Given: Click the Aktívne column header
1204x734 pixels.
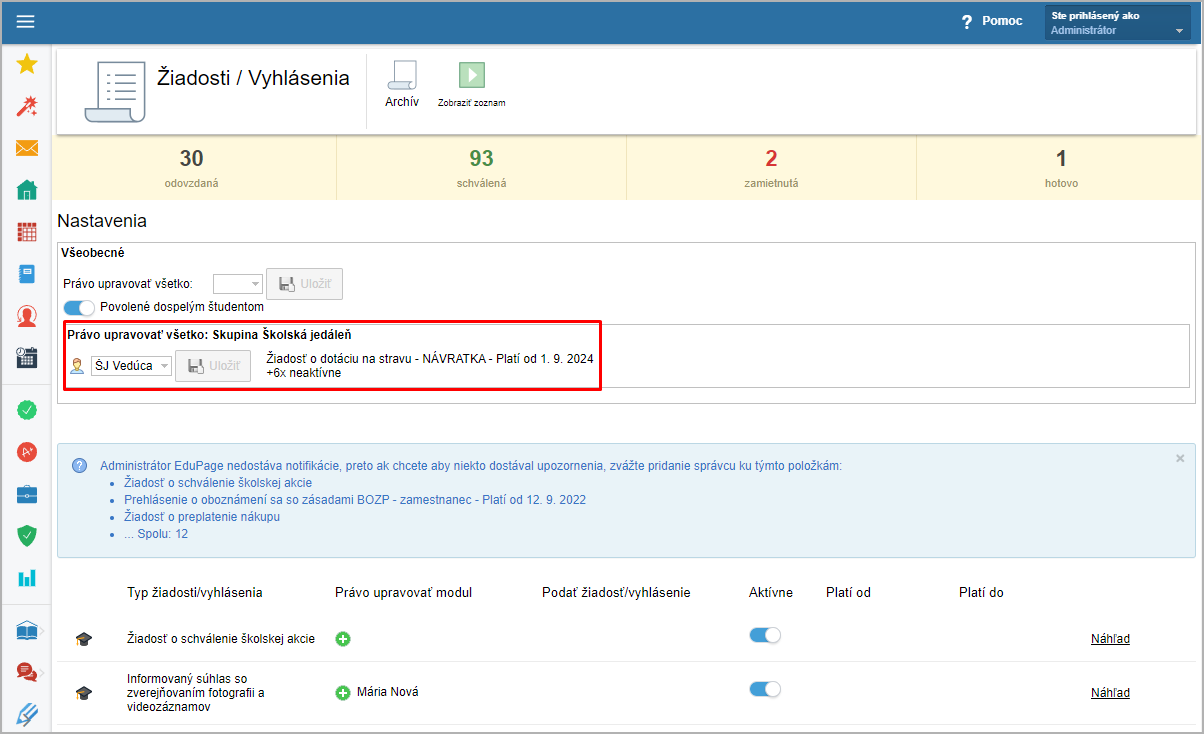Looking at the screenshot, I should click(x=771, y=592).
